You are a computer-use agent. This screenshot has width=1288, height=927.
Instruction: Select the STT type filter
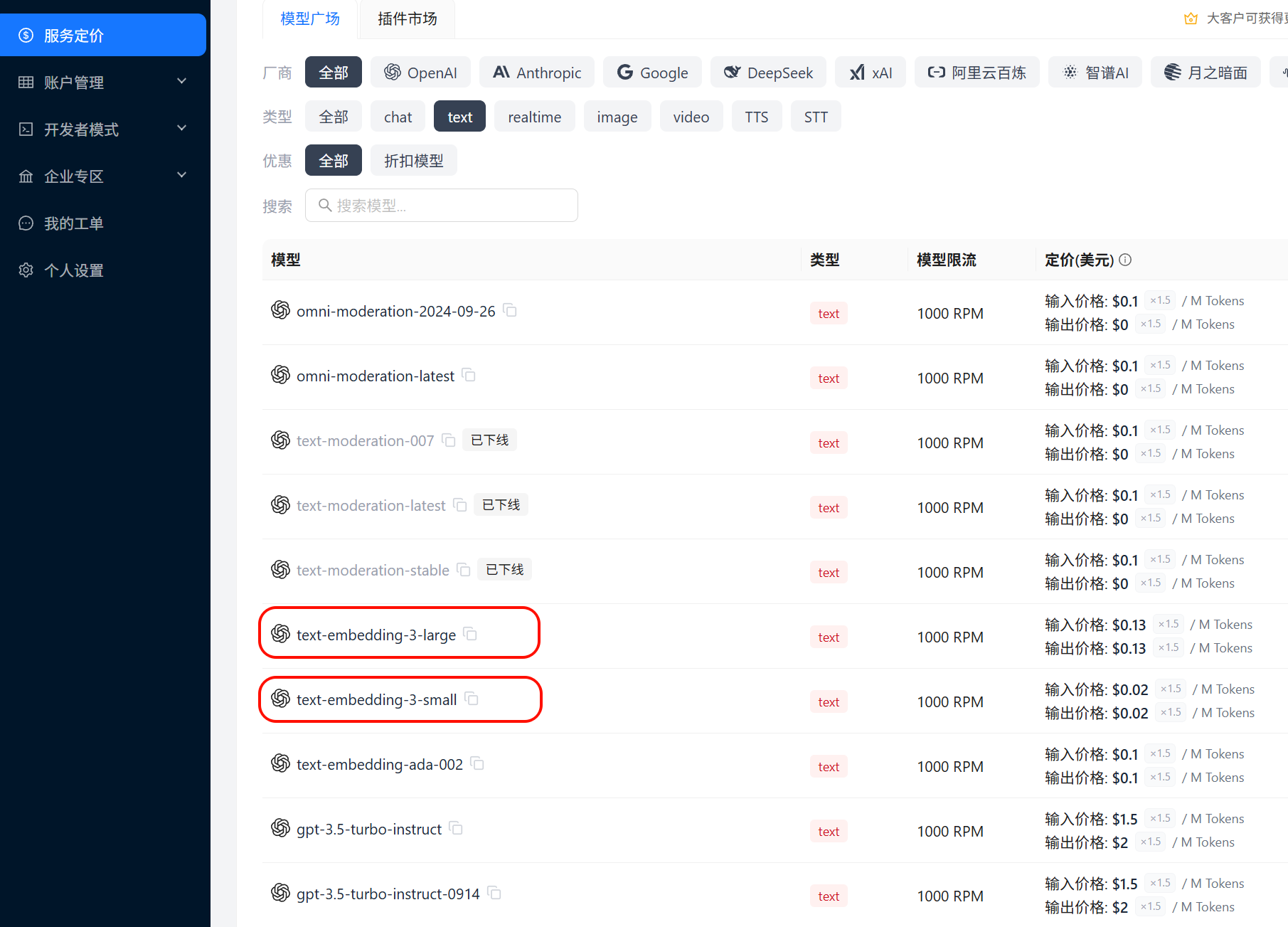(x=815, y=116)
